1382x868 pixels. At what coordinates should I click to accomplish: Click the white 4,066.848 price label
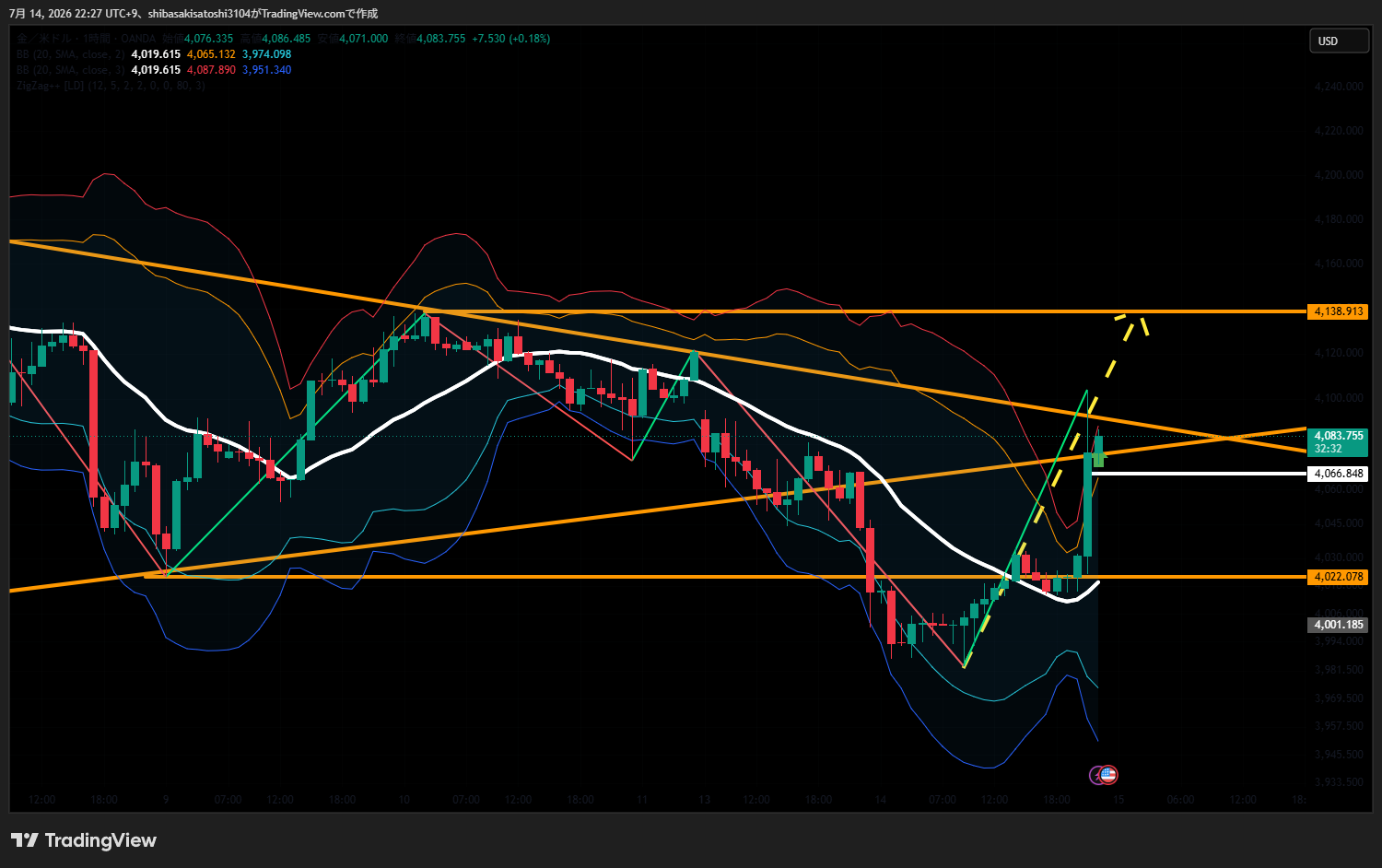(x=1338, y=474)
